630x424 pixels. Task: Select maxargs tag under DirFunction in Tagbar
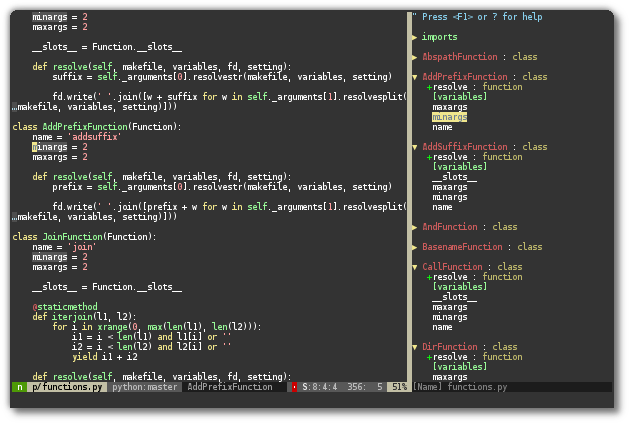[450, 377]
